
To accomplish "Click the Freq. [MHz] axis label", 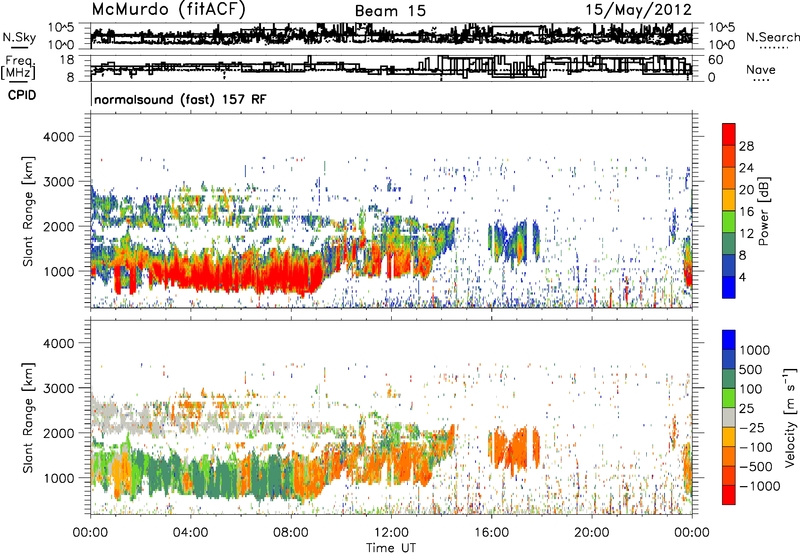I will [x=19, y=68].
